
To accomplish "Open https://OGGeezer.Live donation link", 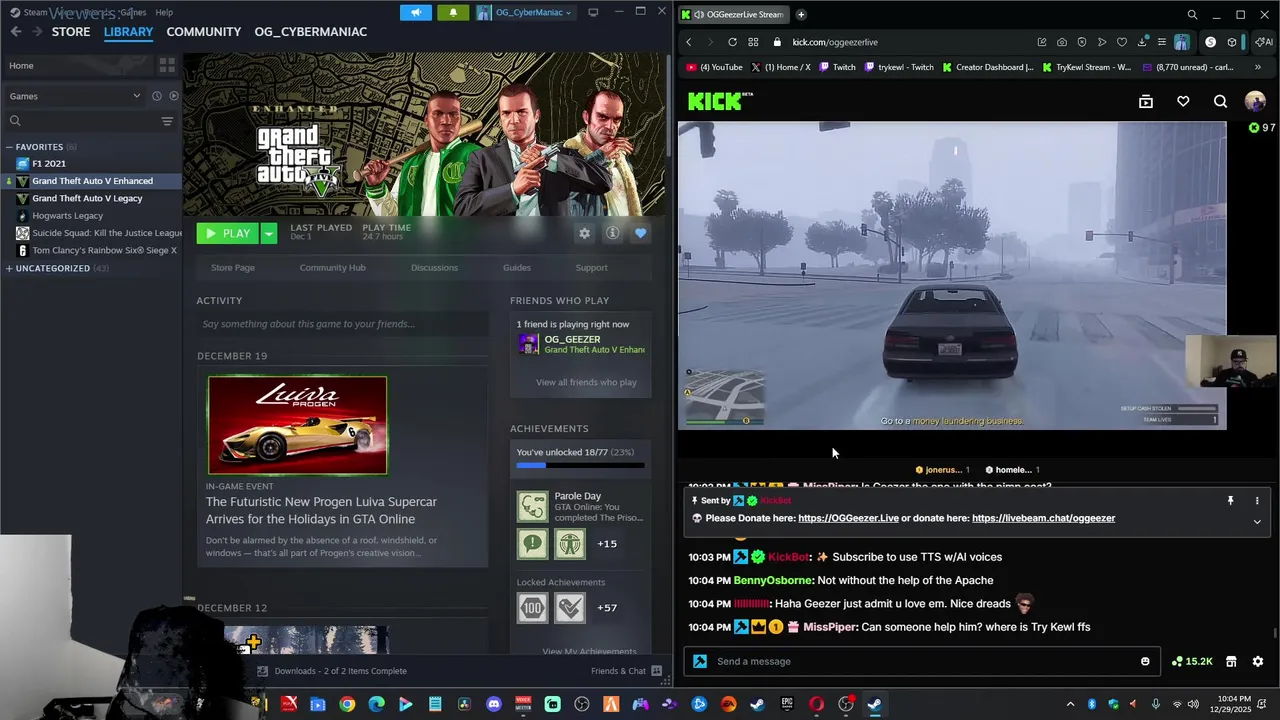I will coord(848,518).
